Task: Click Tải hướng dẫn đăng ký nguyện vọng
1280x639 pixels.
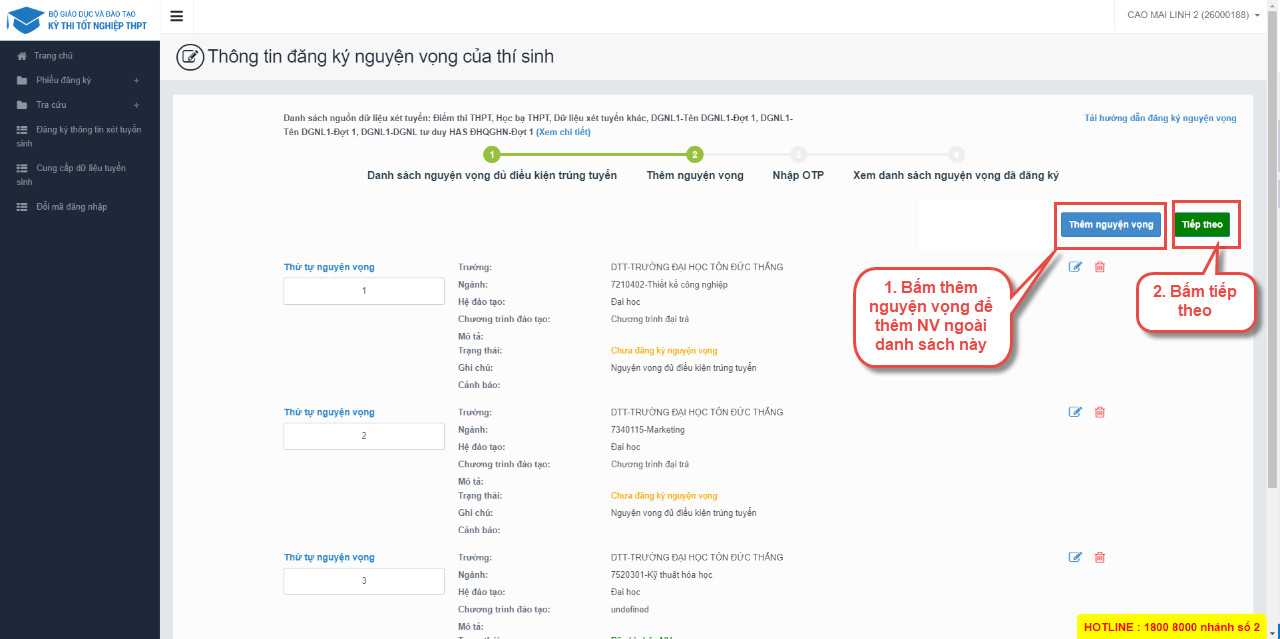Action: pos(1160,118)
